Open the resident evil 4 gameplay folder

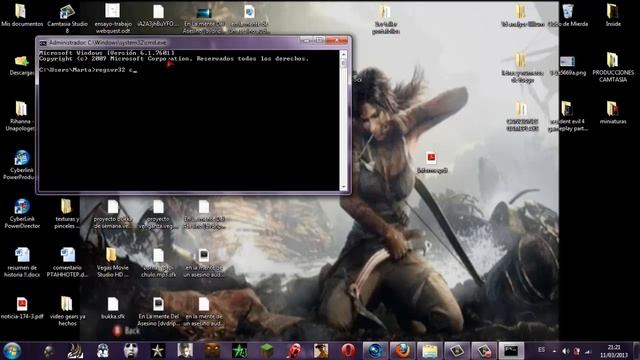[x=567, y=116]
